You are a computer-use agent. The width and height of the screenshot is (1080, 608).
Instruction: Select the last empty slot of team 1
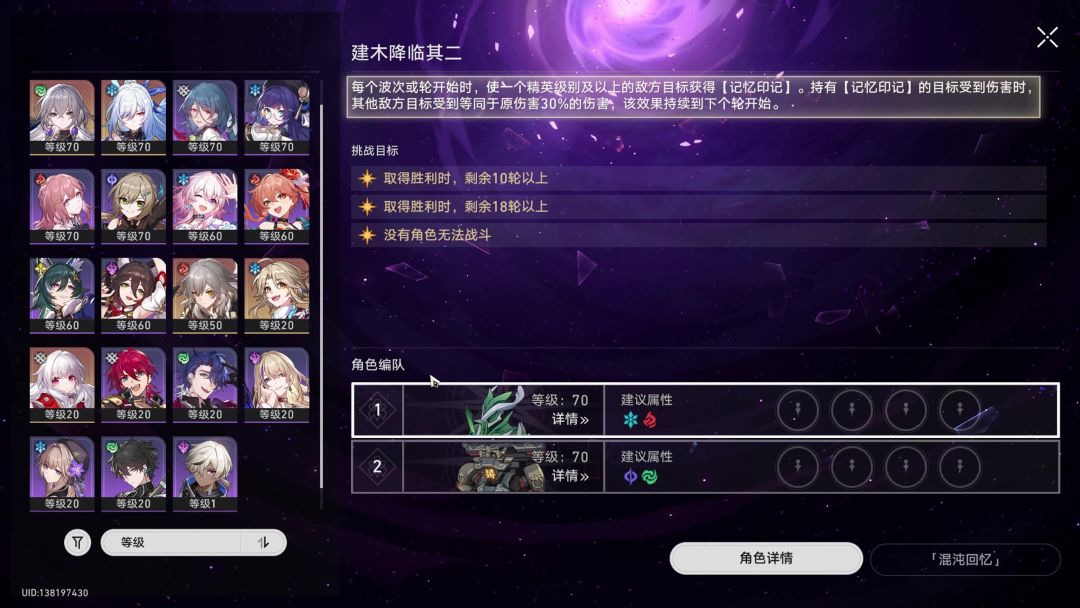(959, 410)
